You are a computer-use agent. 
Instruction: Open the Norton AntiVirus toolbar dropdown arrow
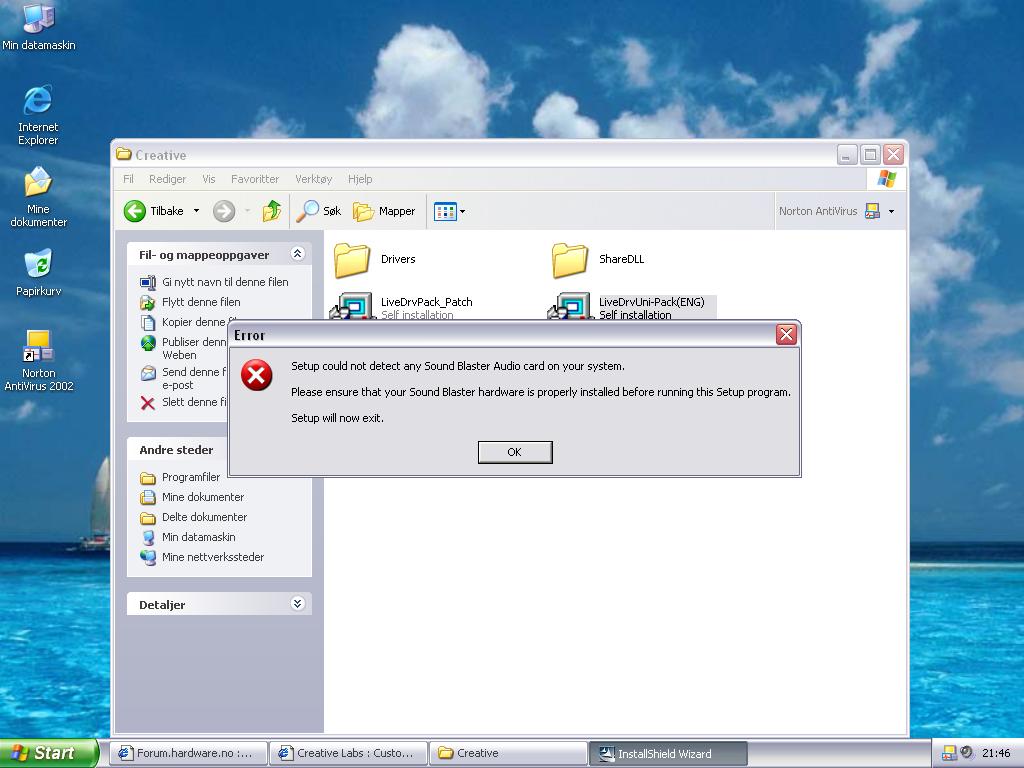(x=891, y=211)
